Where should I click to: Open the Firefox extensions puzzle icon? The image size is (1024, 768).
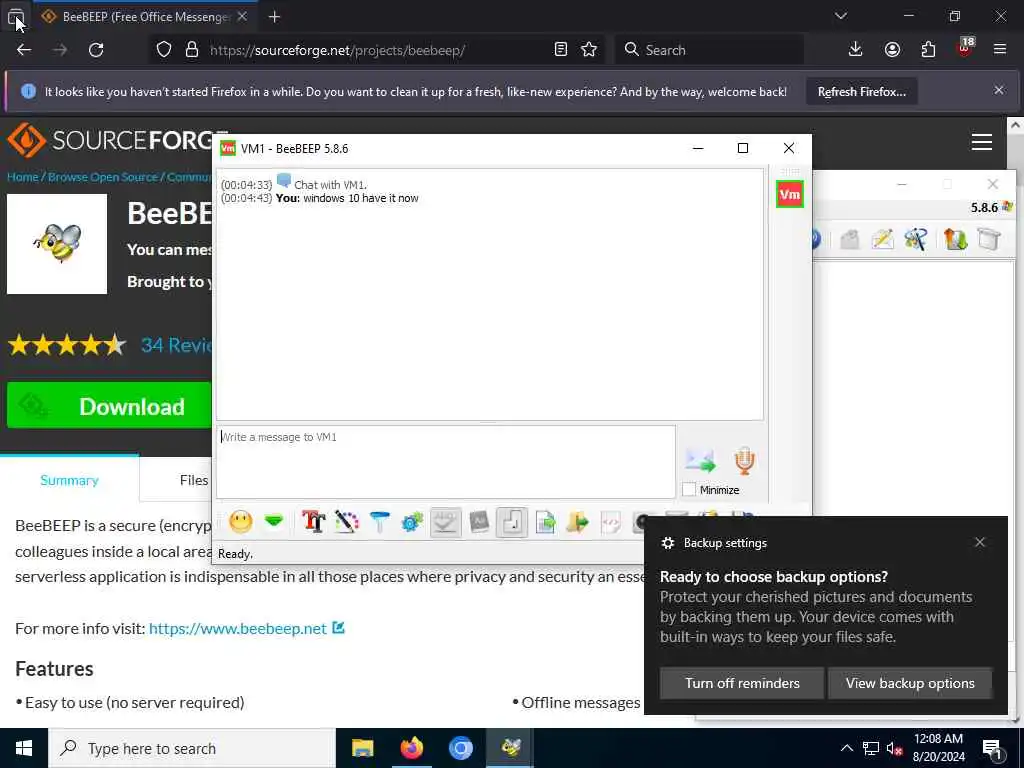point(928,50)
